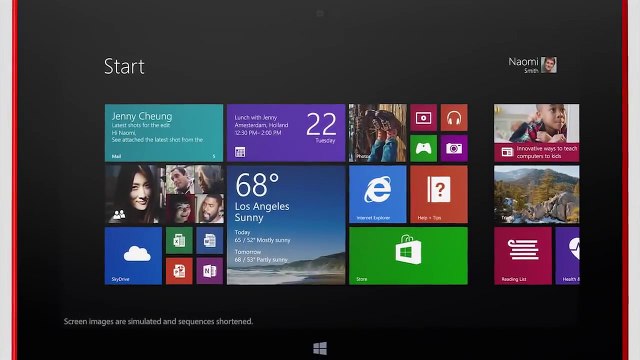The image size is (640, 360).
Task: Launch the OneNote tile
Action: coord(210,271)
